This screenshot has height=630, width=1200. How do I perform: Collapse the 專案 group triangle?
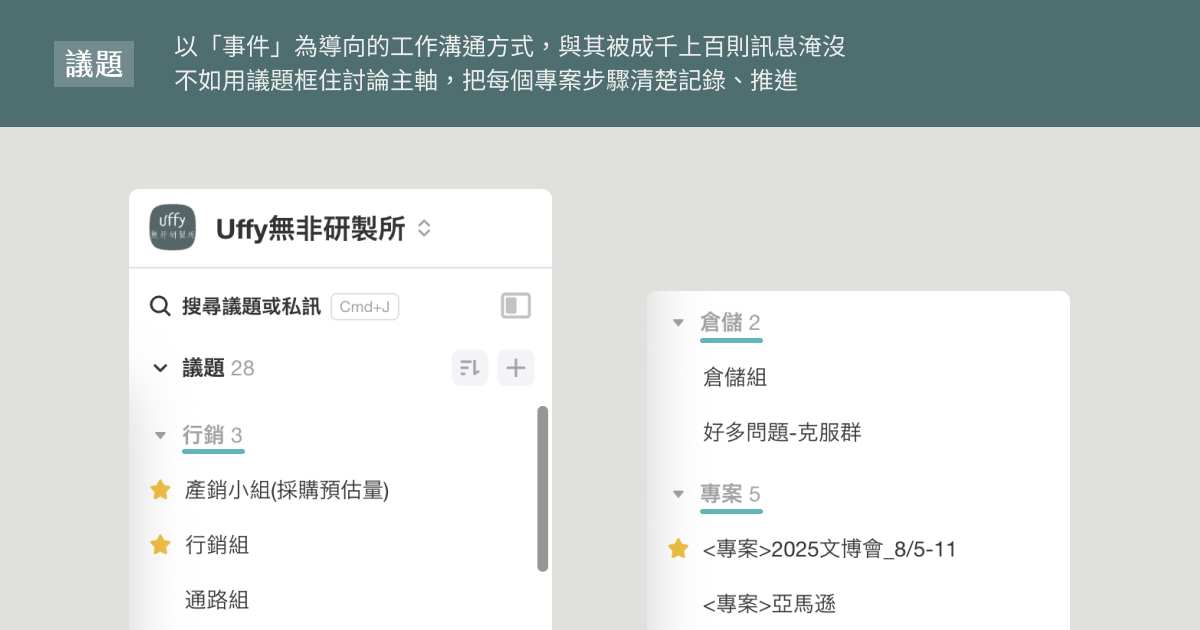point(678,494)
